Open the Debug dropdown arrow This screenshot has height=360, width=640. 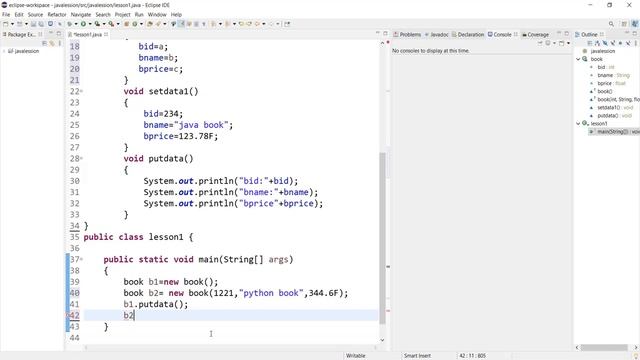[x=76, y=24]
